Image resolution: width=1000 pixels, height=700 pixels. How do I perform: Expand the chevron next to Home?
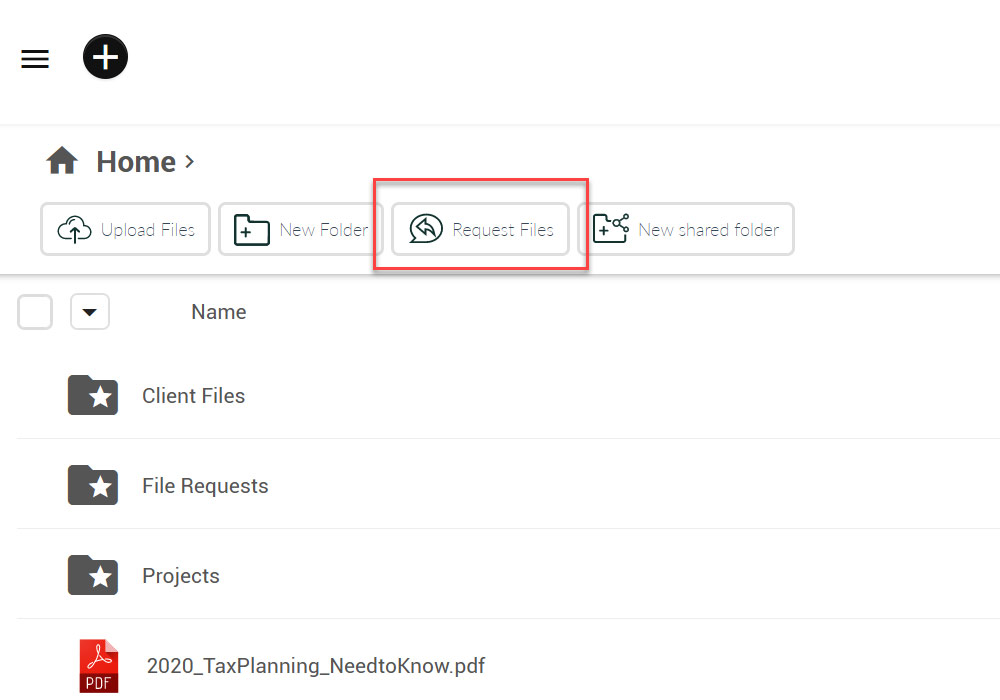190,161
